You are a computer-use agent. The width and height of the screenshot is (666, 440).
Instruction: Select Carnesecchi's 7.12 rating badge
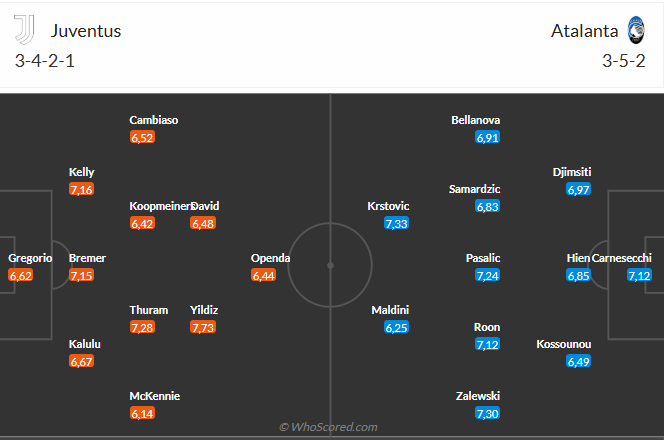640,275
